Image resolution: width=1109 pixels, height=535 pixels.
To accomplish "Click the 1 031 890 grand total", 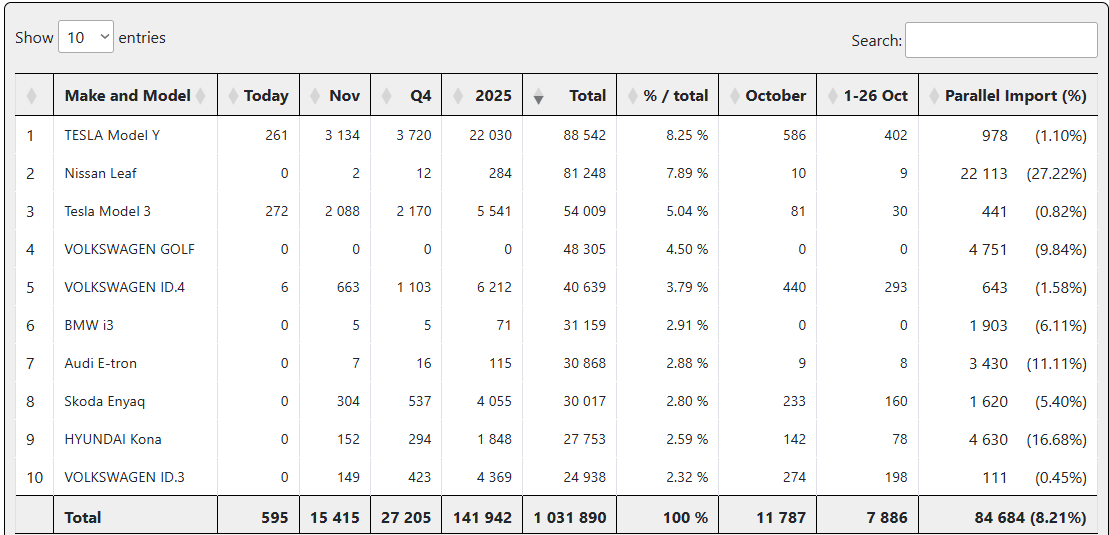I will [570, 517].
